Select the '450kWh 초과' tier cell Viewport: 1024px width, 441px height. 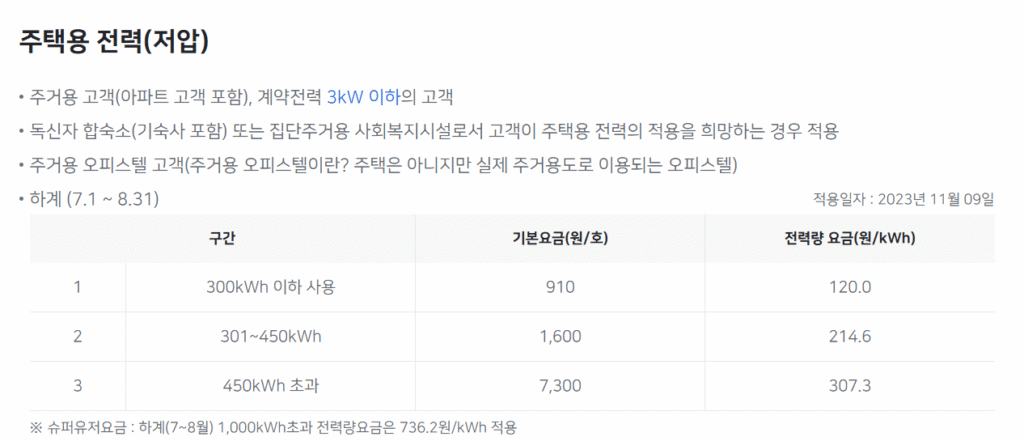coord(270,385)
